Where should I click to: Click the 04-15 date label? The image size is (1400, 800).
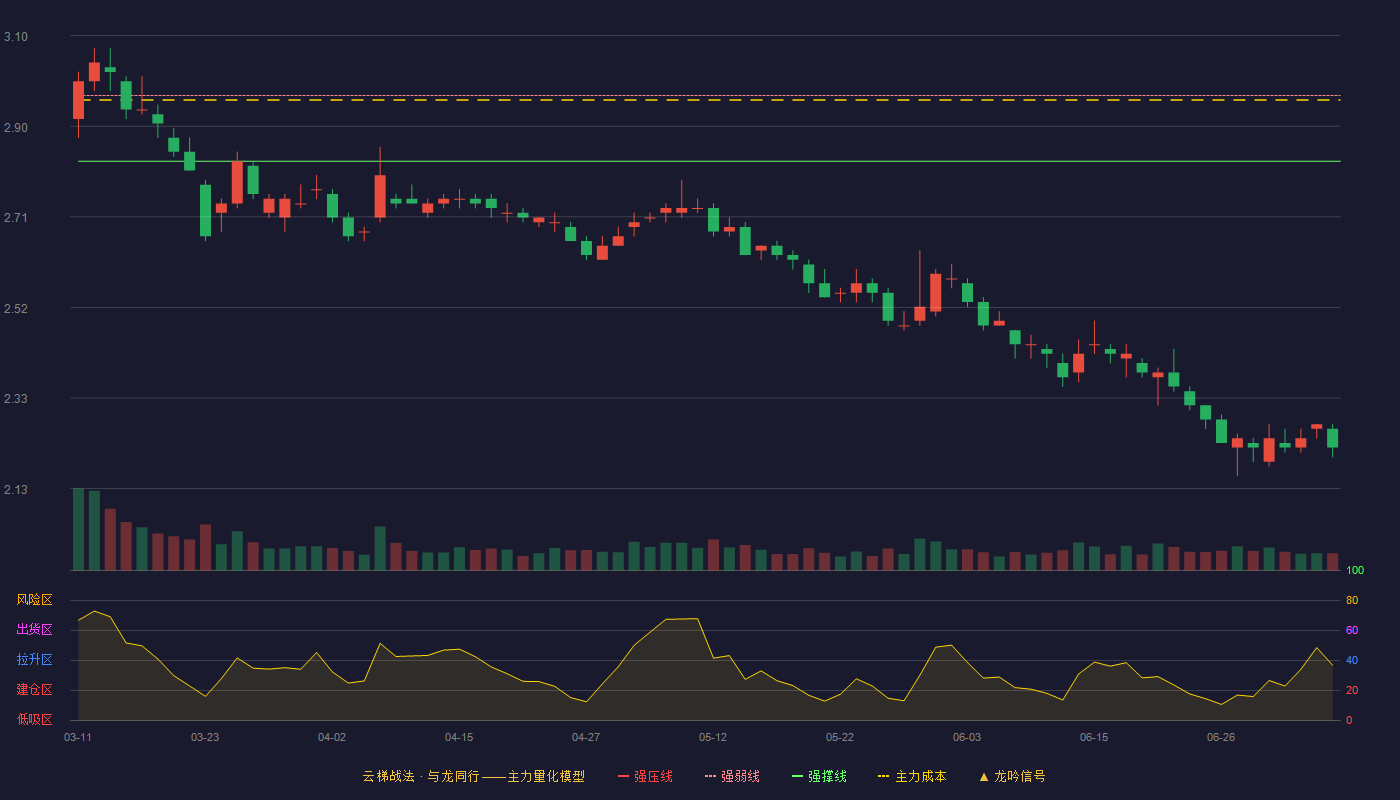tap(459, 737)
